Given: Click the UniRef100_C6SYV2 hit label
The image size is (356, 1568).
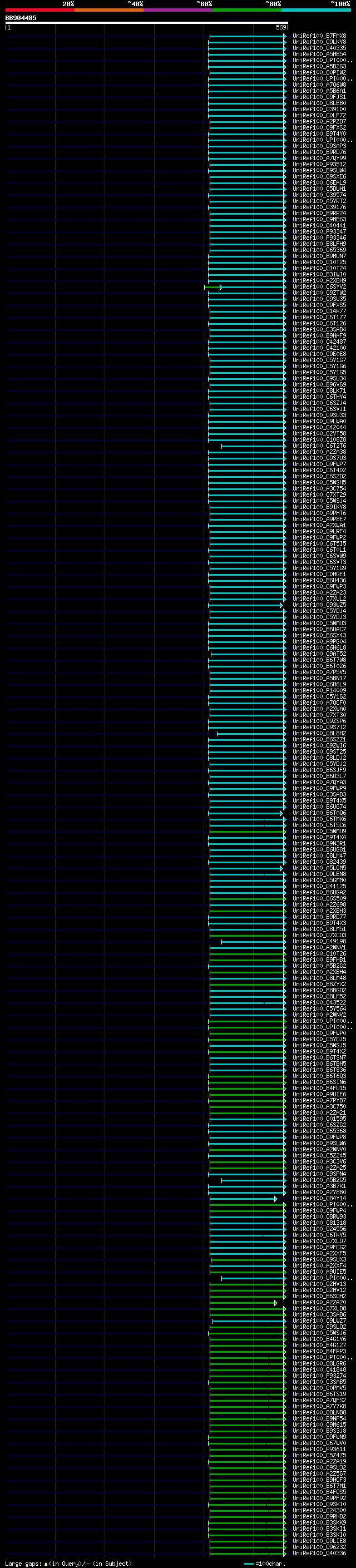Looking at the screenshot, I should click(319, 286).
